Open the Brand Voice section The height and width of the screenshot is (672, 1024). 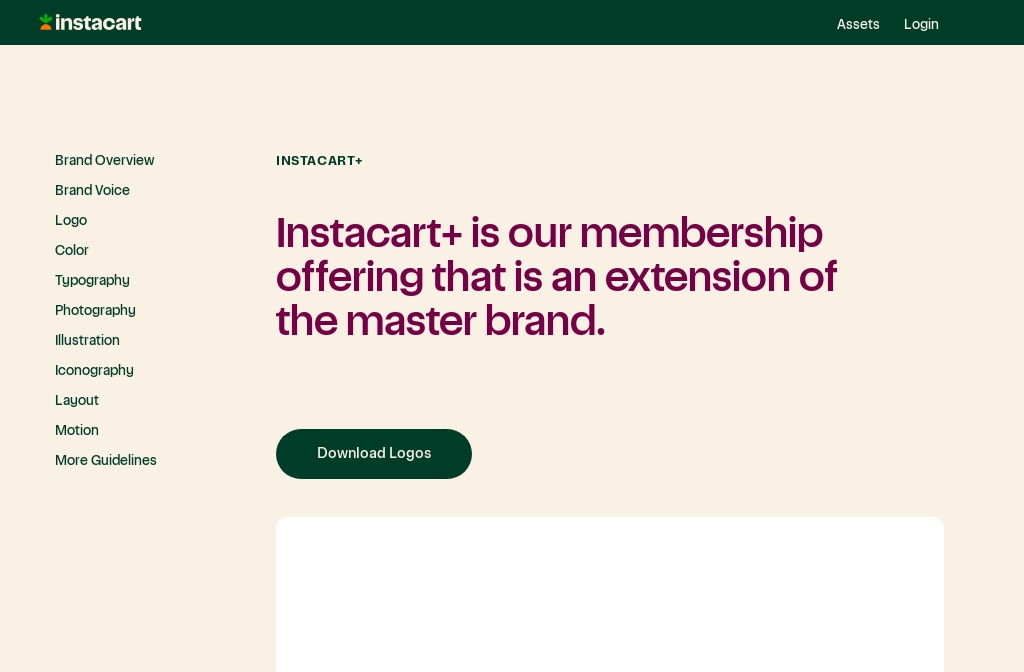pos(92,191)
